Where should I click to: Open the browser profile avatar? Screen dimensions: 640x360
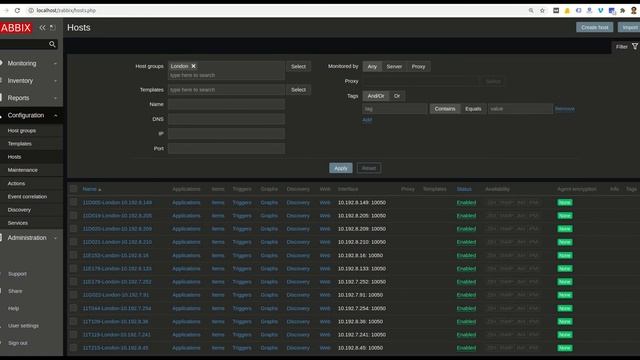634,11
